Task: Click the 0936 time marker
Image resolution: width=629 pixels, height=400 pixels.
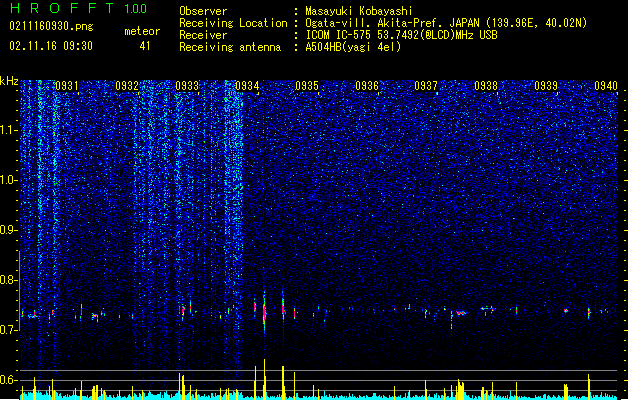Action: point(367,86)
